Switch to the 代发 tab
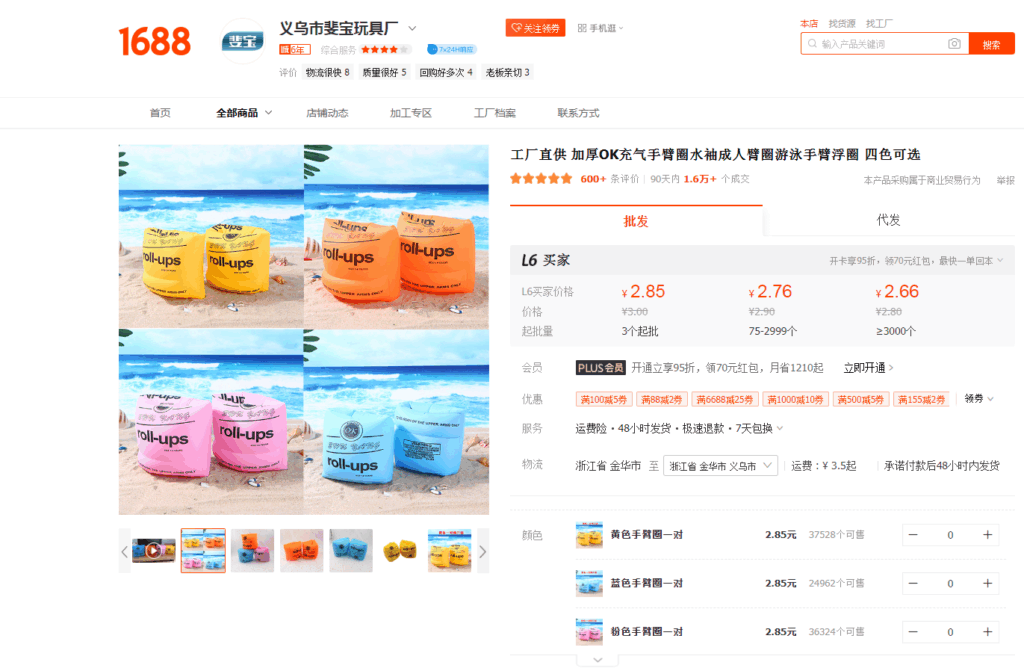 tap(888, 220)
